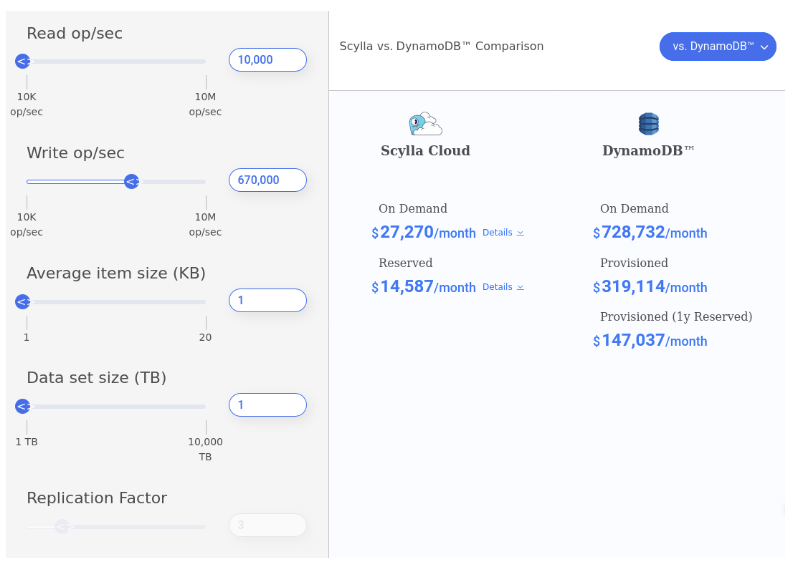
Task: Click the Replication Factor slider handle
Action: (x=62, y=526)
